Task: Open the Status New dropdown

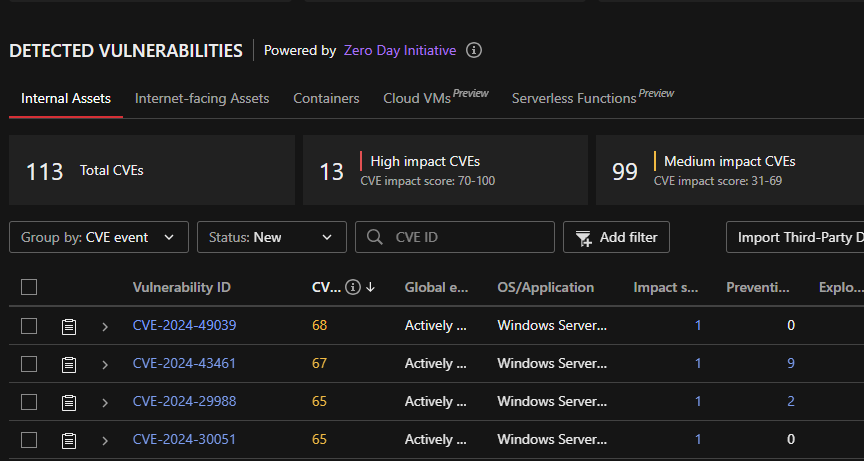Action: click(x=271, y=238)
